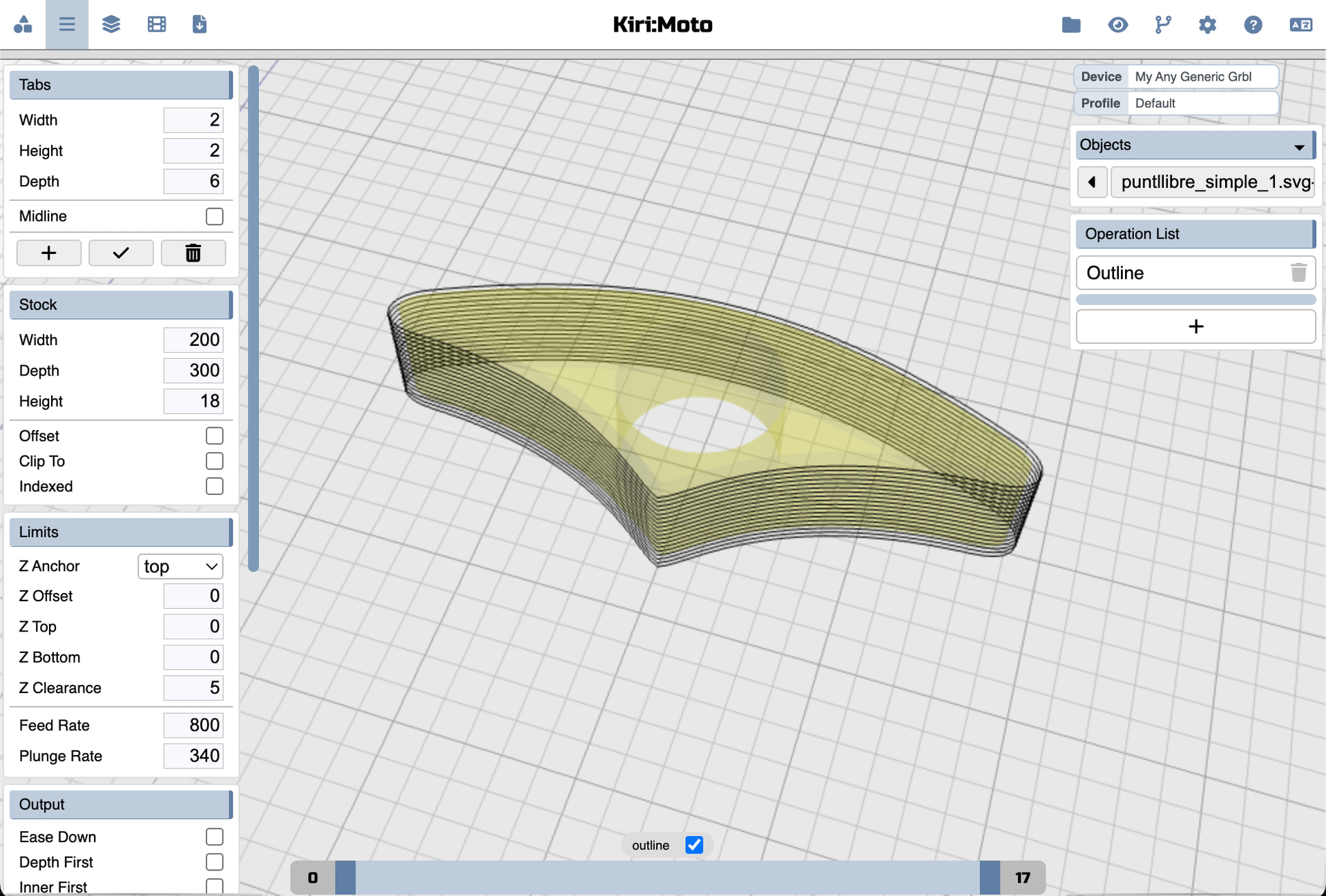1326x896 pixels.
Task: Click the help question mark icon
Action: point(1253,25)
